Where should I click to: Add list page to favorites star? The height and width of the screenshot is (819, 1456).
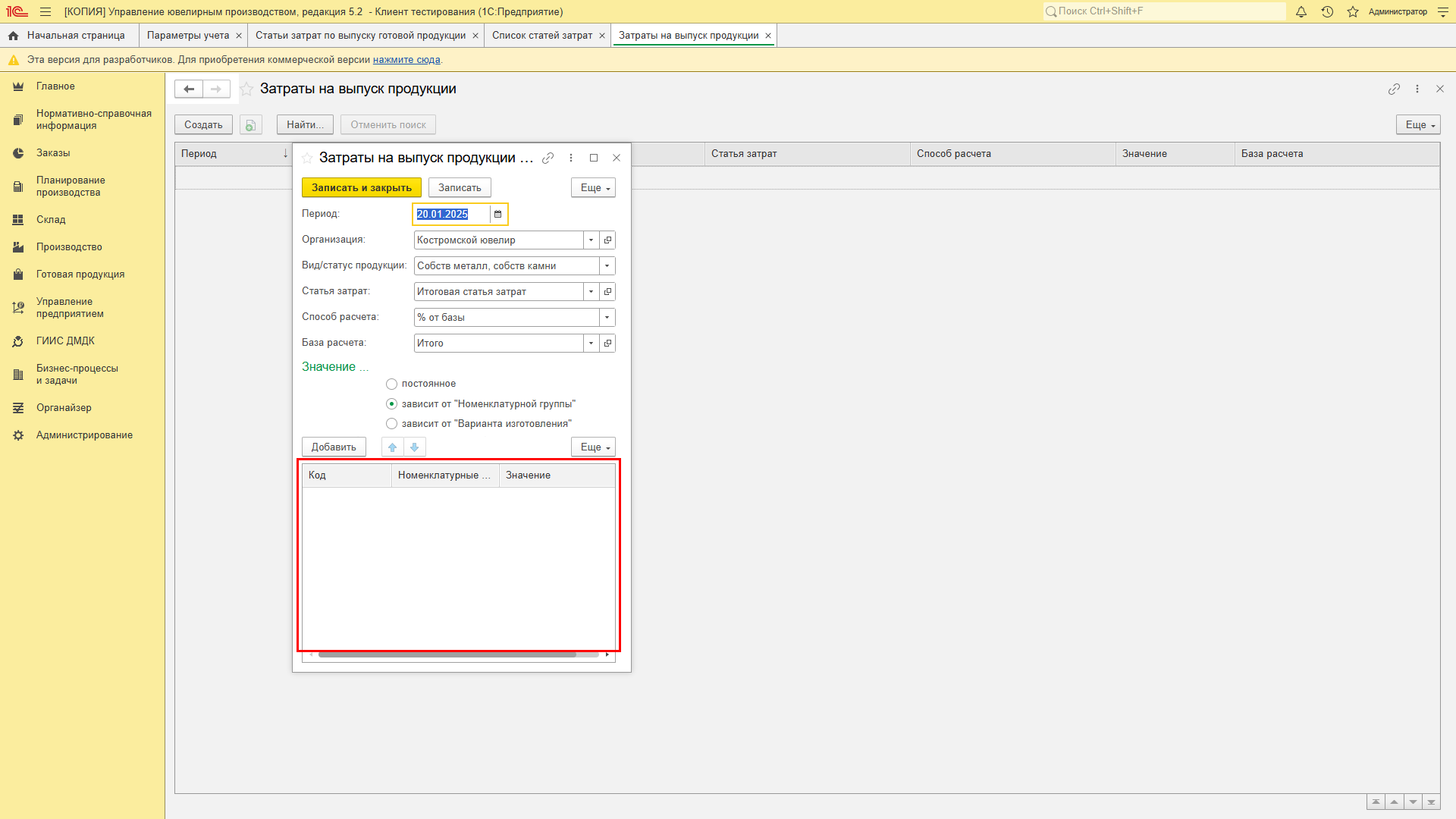point(246,89)
